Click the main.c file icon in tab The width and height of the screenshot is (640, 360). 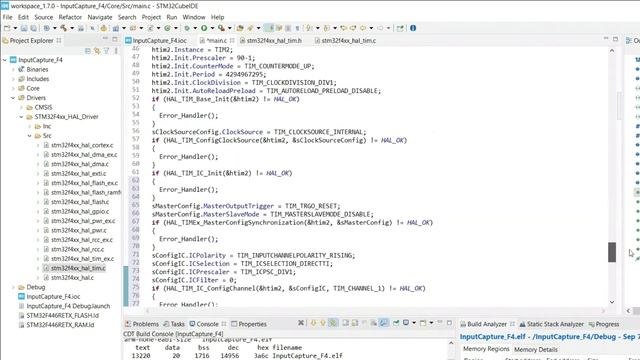point(202,40)
